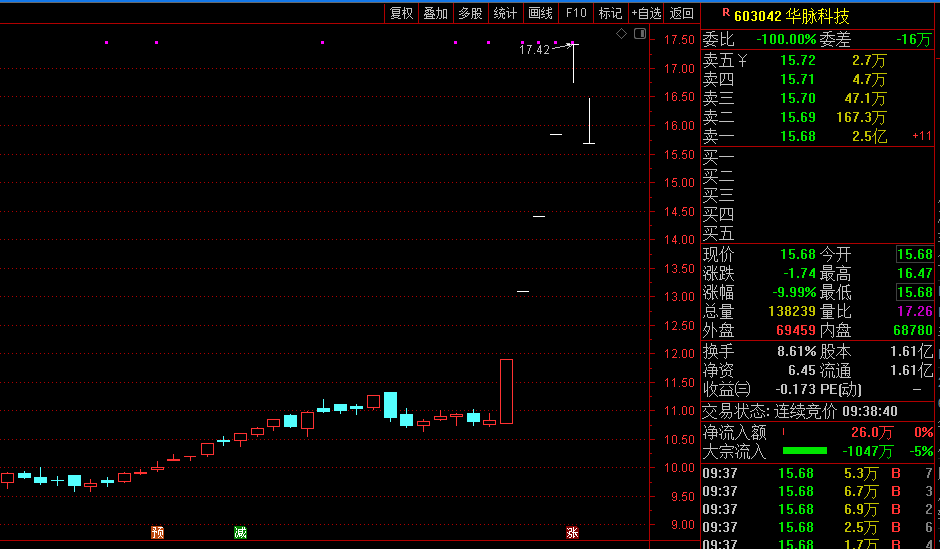Viewport: 940px width, 549px height.
Task: Click the 17.50 price axis label
Action: click(x=680, y=40)
